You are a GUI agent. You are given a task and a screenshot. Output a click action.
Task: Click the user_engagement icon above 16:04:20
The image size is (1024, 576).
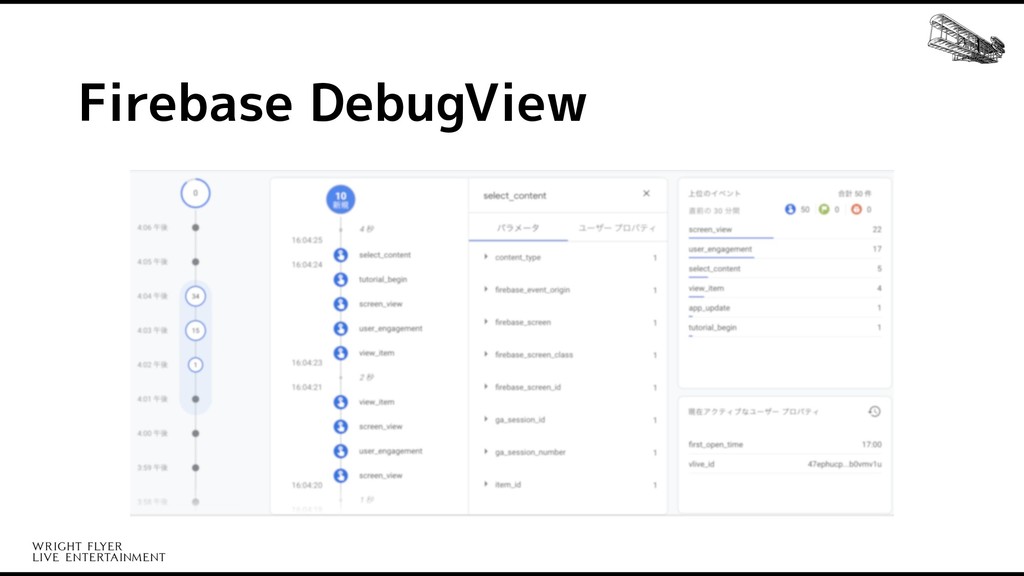340,451
